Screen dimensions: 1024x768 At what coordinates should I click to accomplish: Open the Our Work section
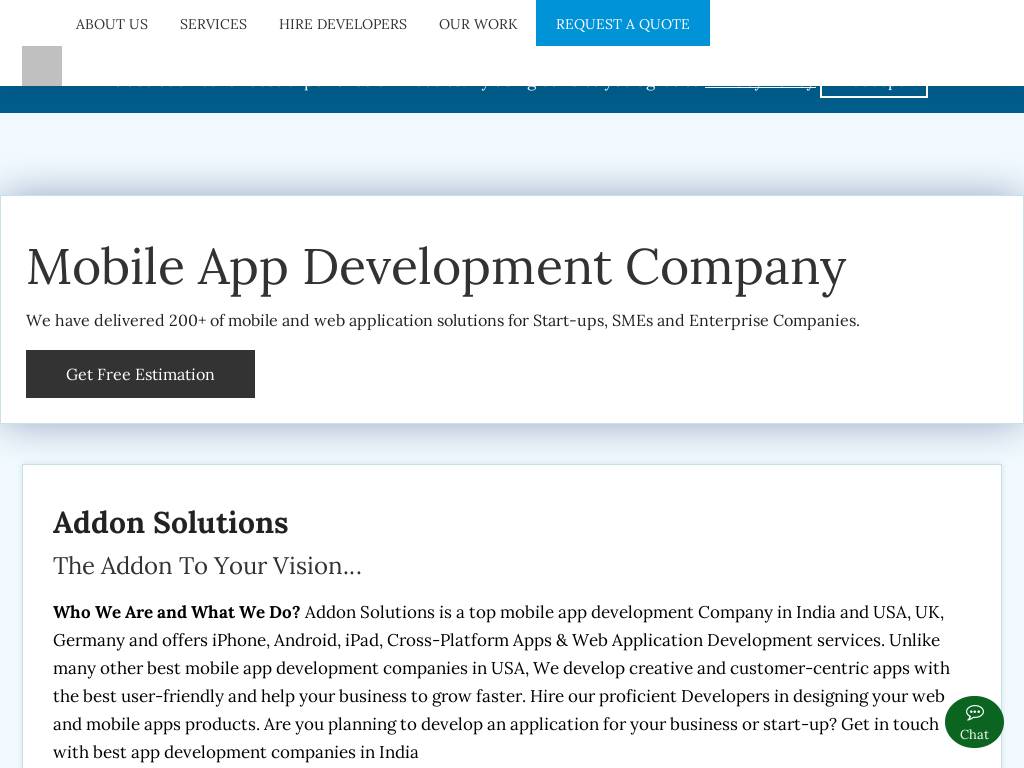pos(478,24)
